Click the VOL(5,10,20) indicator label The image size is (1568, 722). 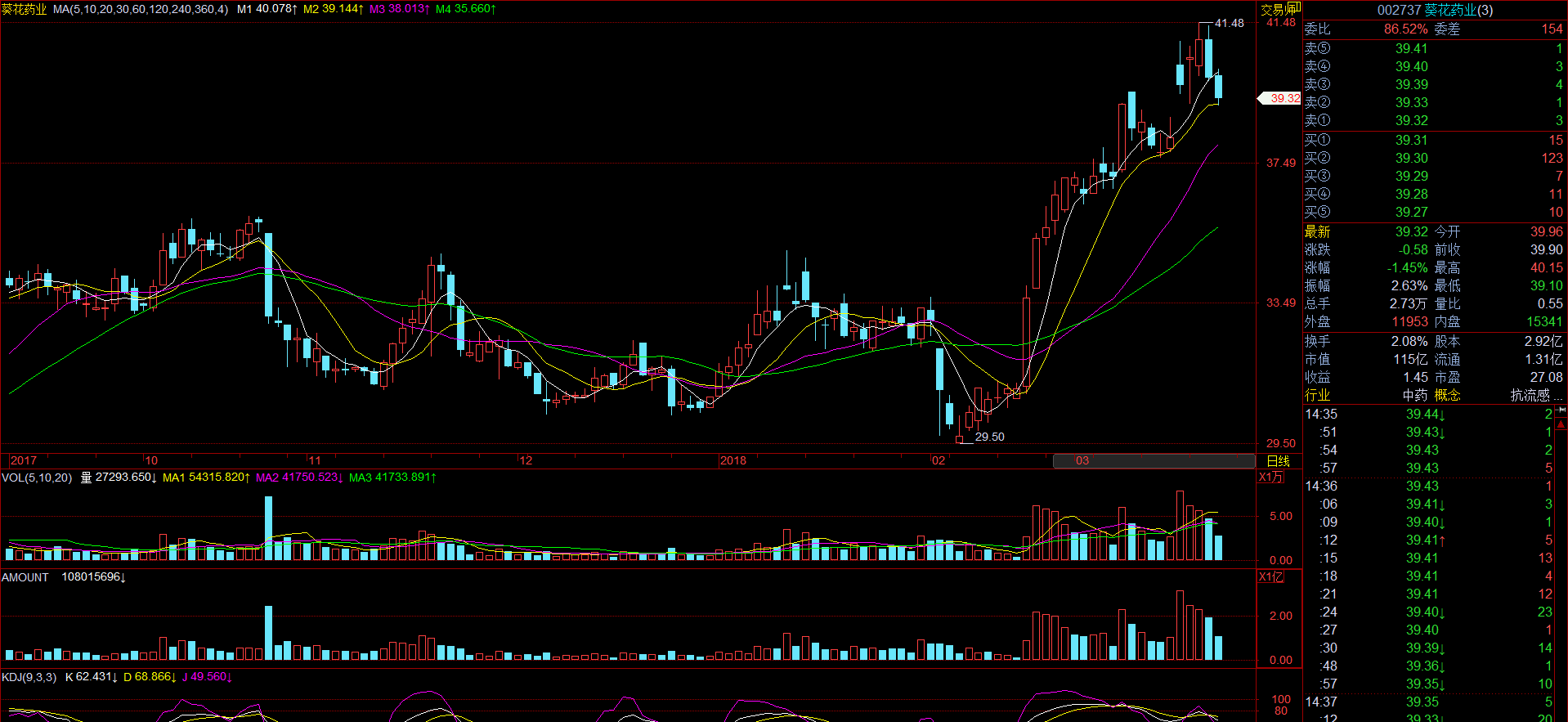(x=37, y=478)
